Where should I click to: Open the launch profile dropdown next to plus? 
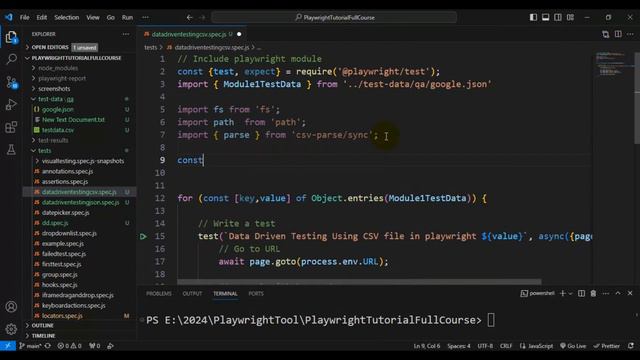(x=570, y=293)
